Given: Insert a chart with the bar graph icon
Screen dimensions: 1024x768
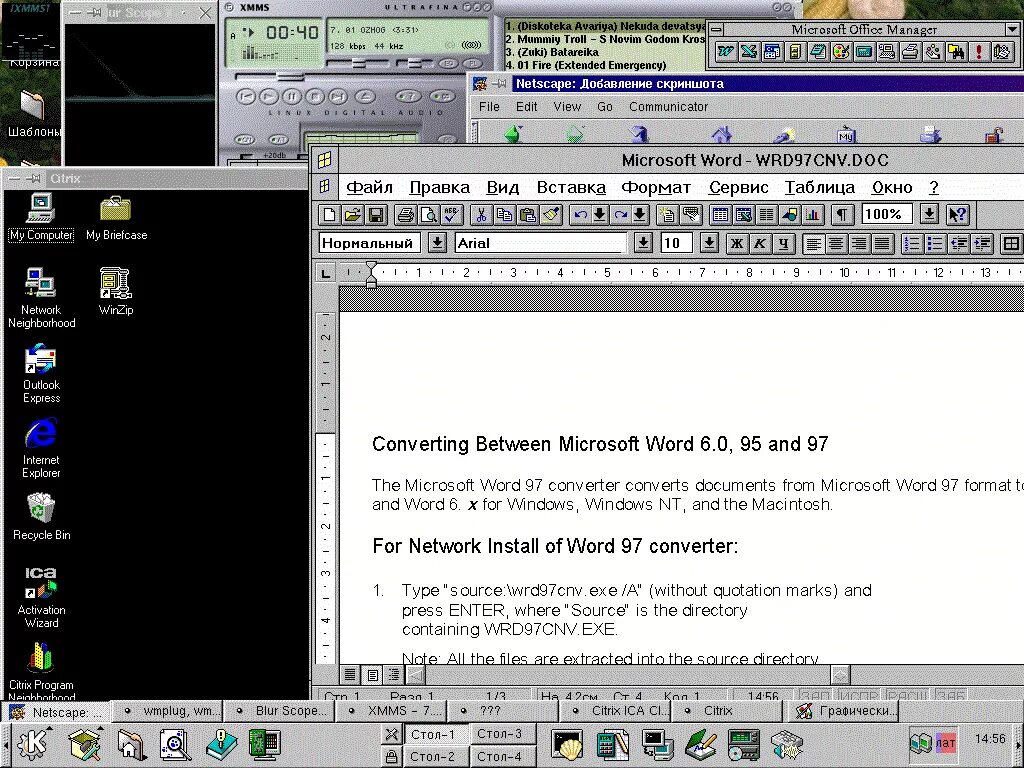Looking at the screenshot, I should (812, 214).
